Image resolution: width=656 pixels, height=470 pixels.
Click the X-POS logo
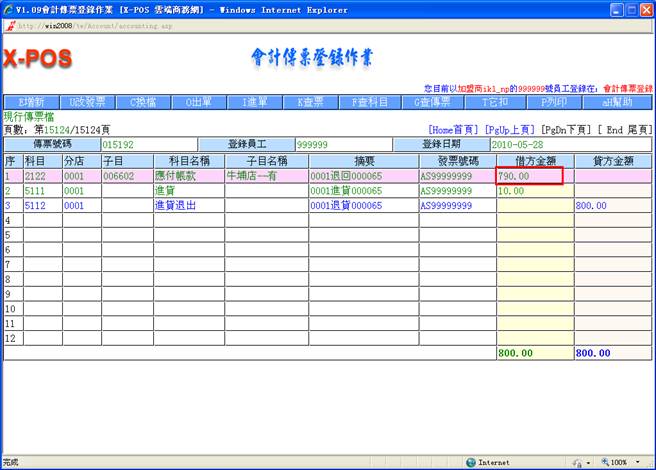[x=38, y=60]
